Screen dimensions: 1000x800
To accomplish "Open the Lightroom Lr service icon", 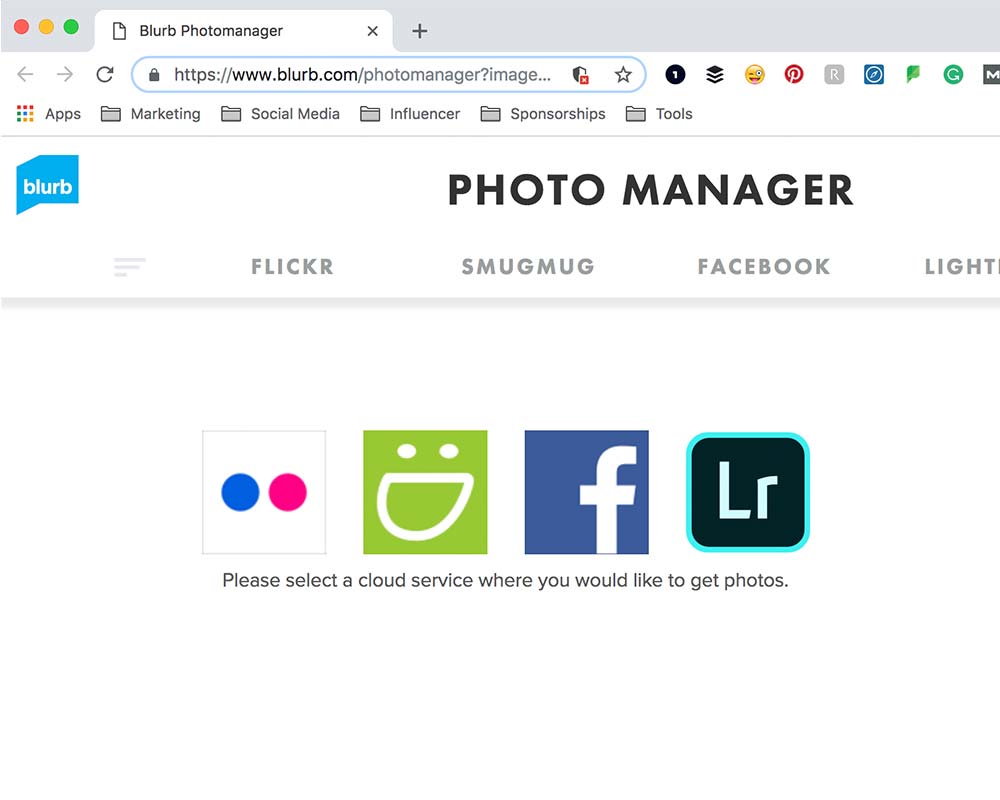I will 748,492.
